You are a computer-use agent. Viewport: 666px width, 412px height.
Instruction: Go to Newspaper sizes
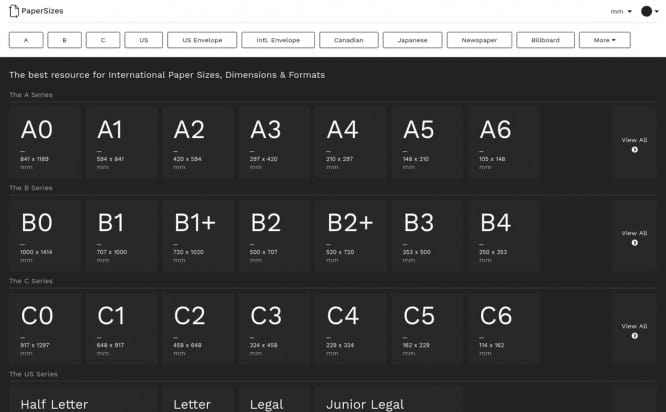point(479,40)
